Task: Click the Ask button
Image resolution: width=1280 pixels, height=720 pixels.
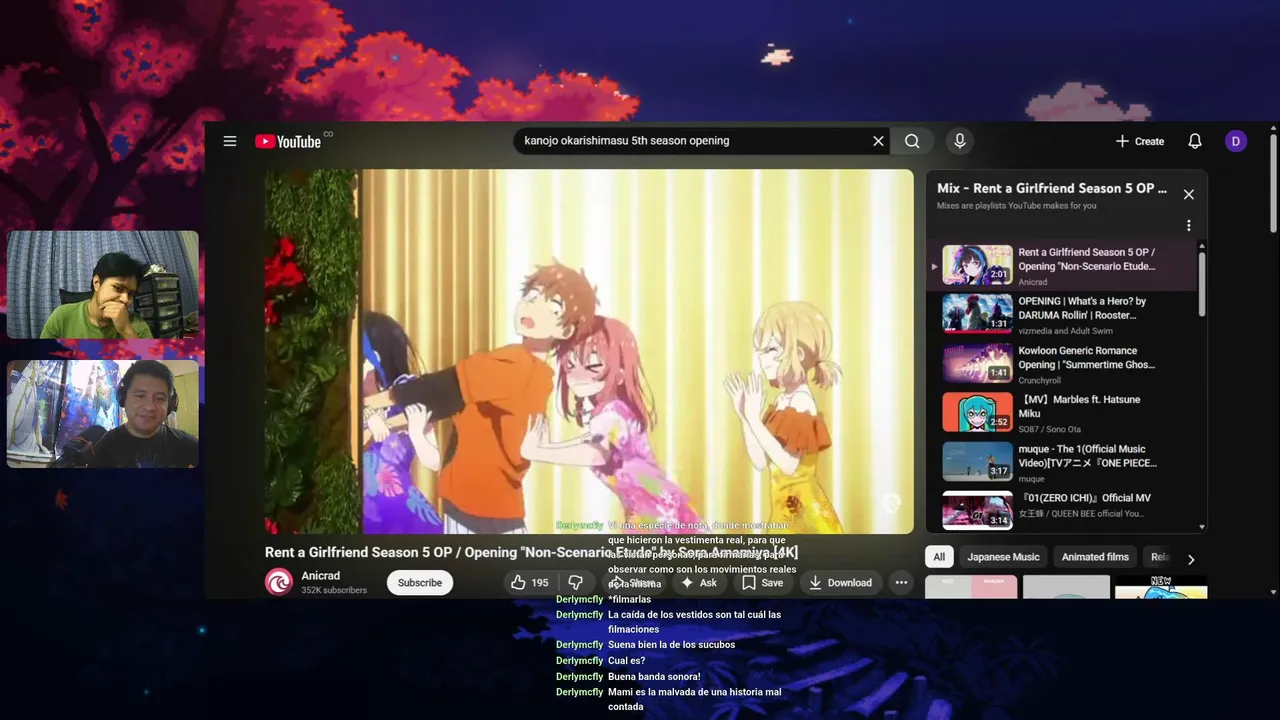Action: [x=699, y=582]
